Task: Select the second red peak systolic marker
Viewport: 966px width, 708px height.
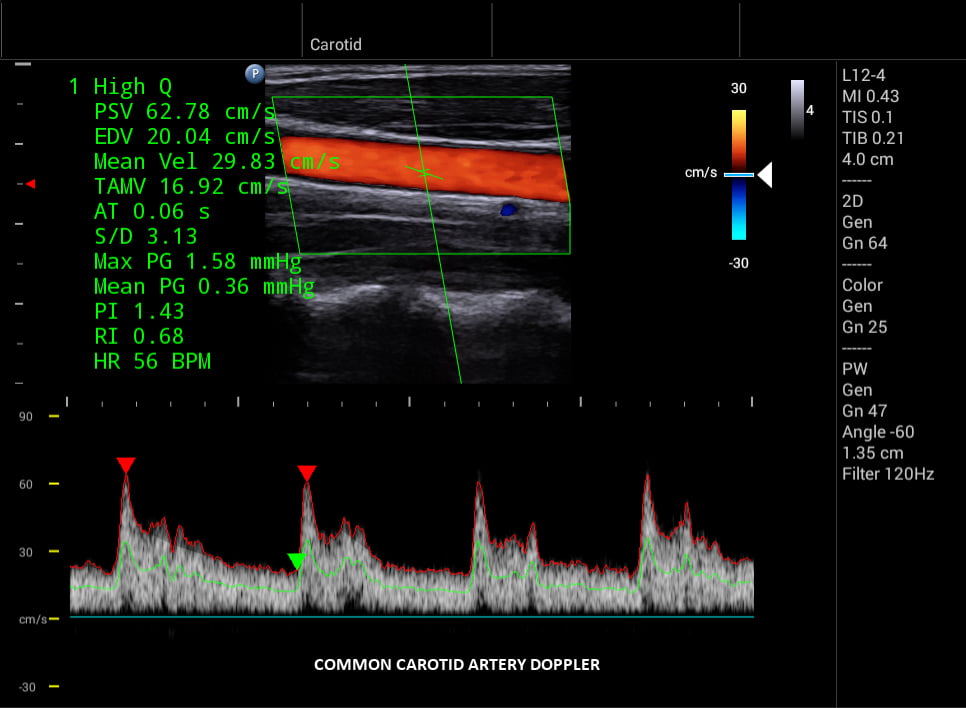Action: click(x=307, y=472)
